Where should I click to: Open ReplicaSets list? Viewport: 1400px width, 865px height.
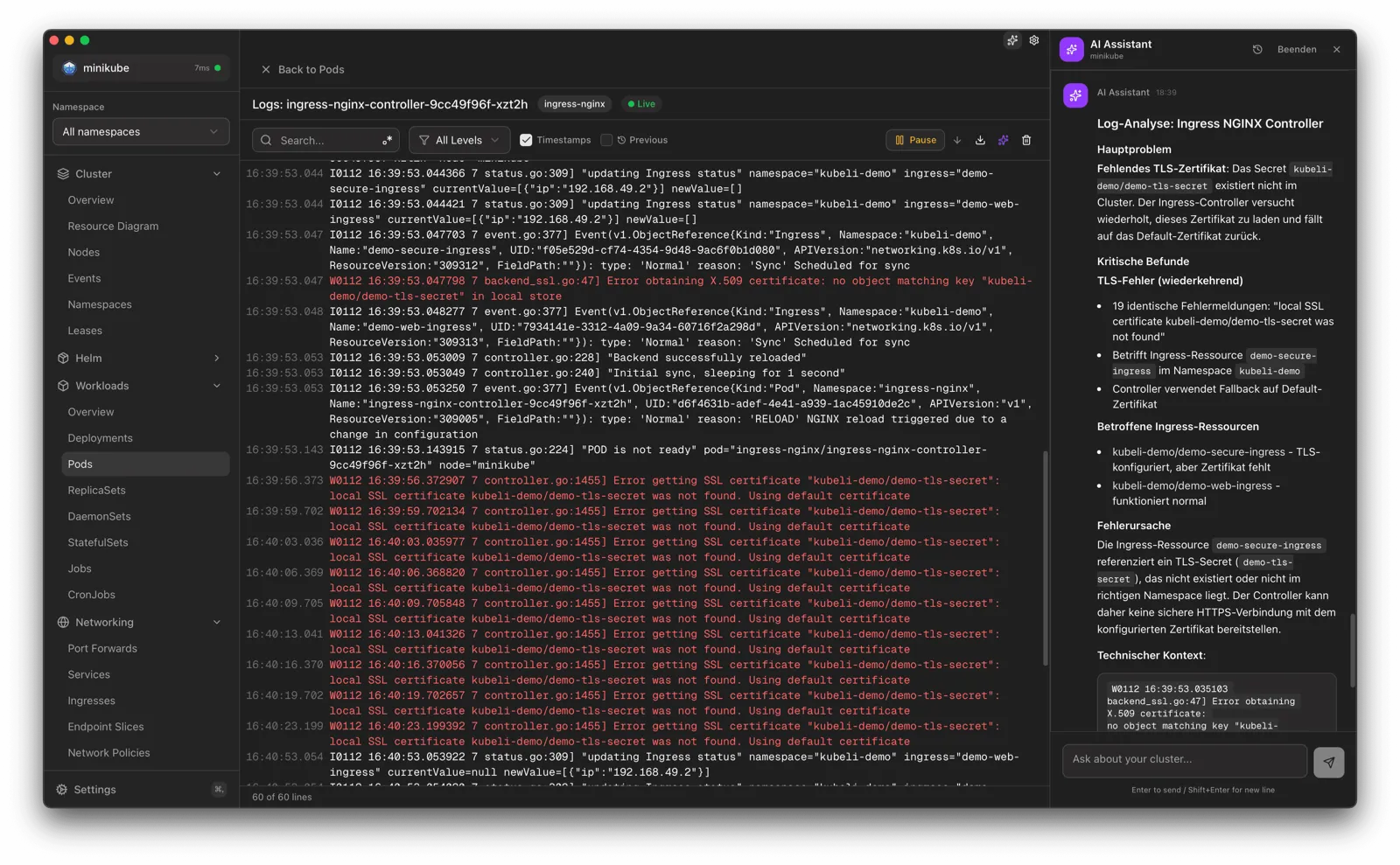click(x=96, y=491)
